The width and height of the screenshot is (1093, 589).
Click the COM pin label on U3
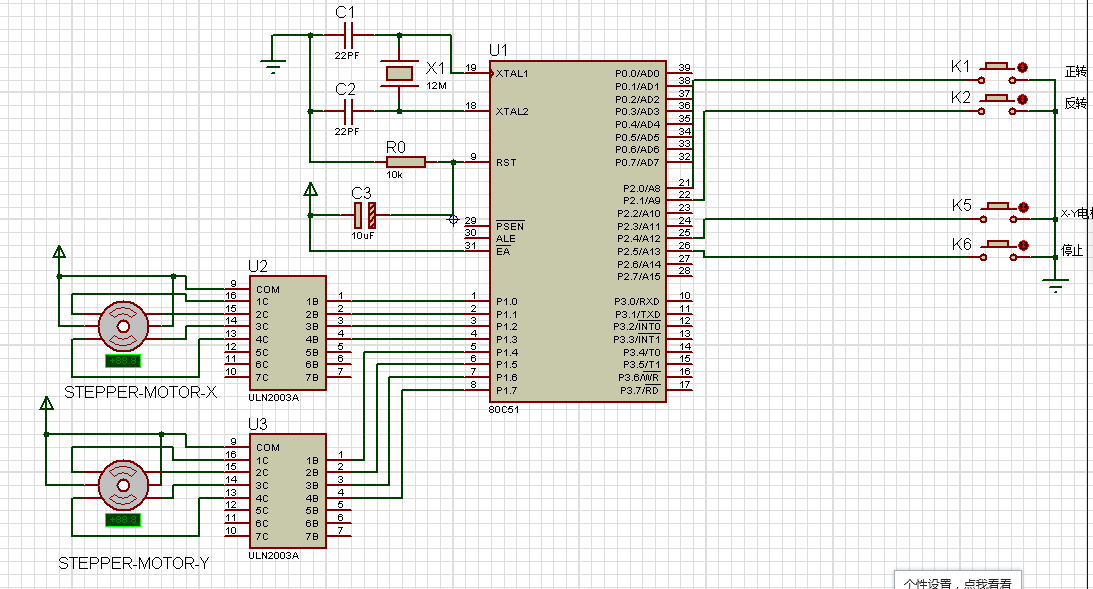tap(268, 448)
